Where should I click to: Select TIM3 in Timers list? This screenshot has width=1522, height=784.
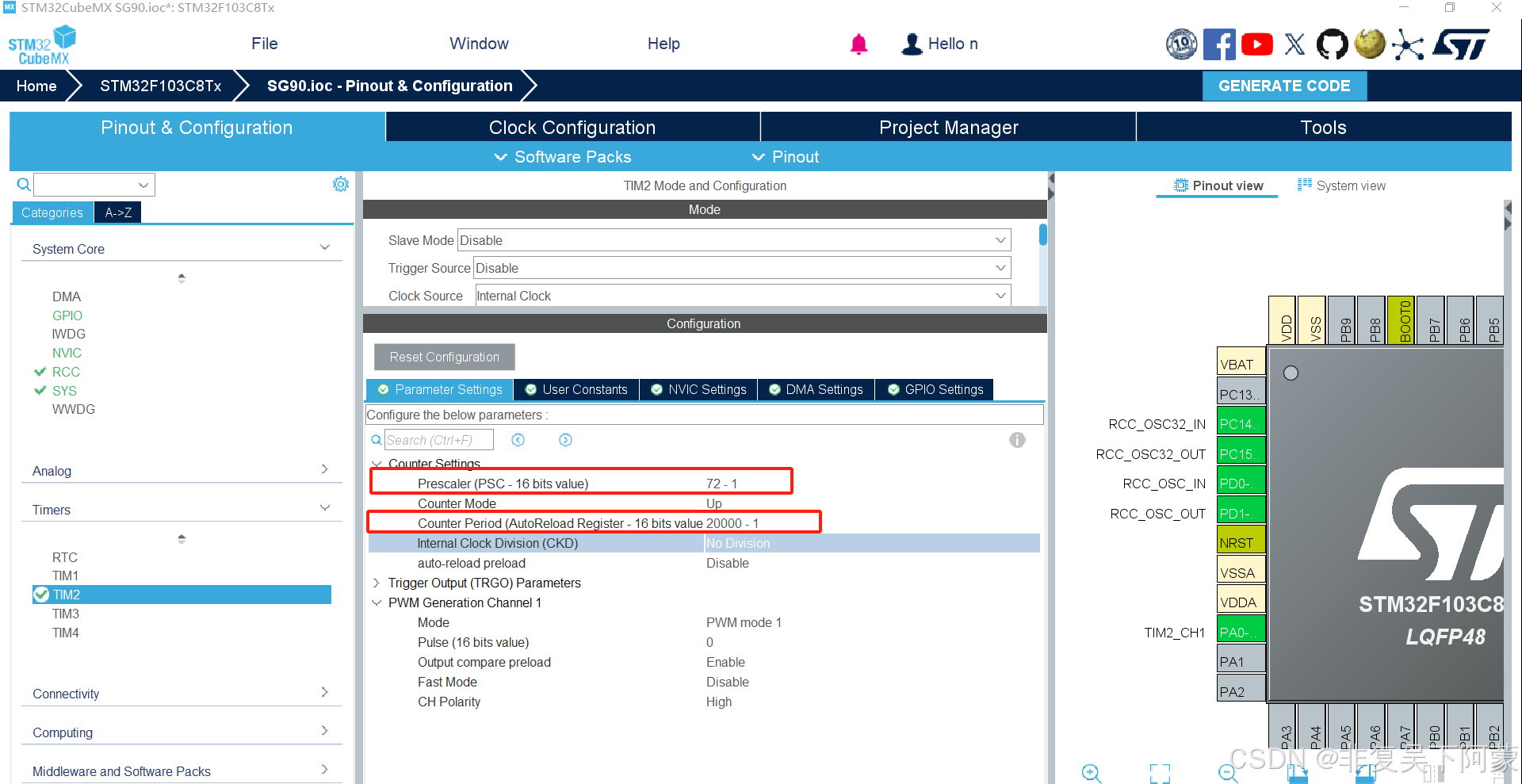[66, 614]
